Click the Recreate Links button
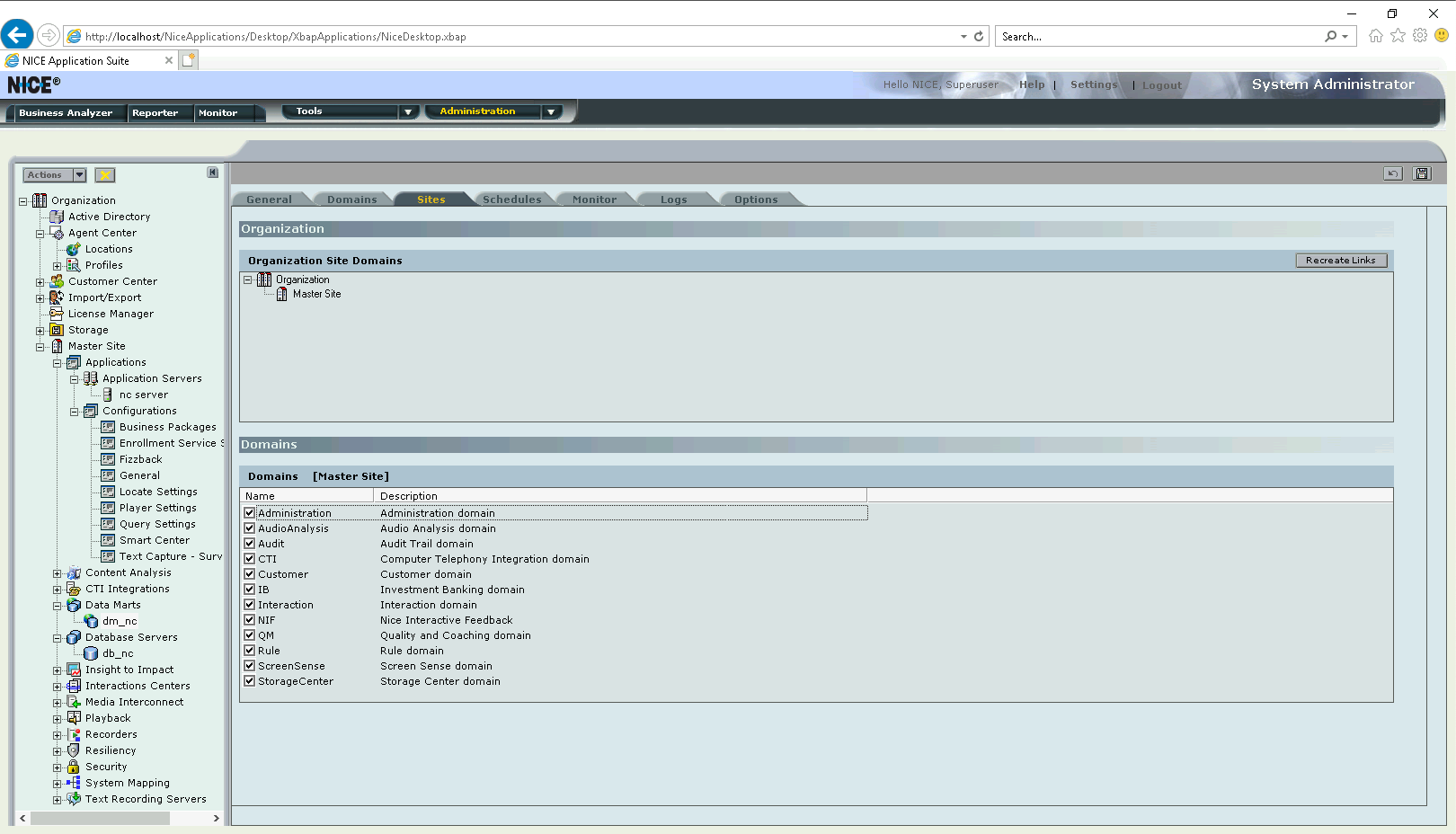The height and width of the screenshot is (834, 1456). pyautogui.click(x=1340, y=261)
